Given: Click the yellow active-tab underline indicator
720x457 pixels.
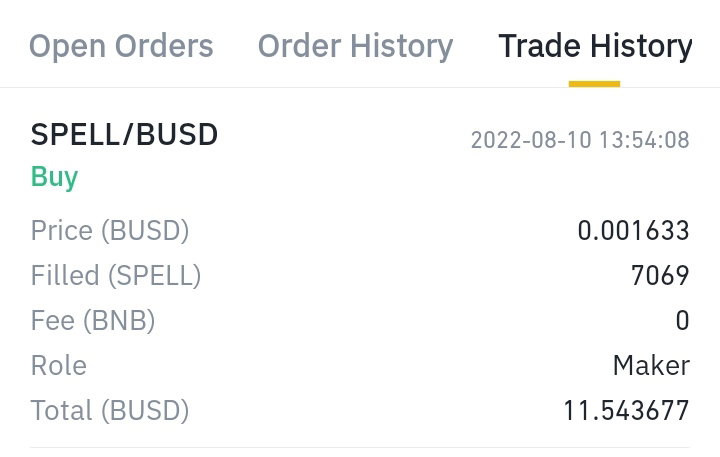Looking at the screenshot, I should [594, 84].
